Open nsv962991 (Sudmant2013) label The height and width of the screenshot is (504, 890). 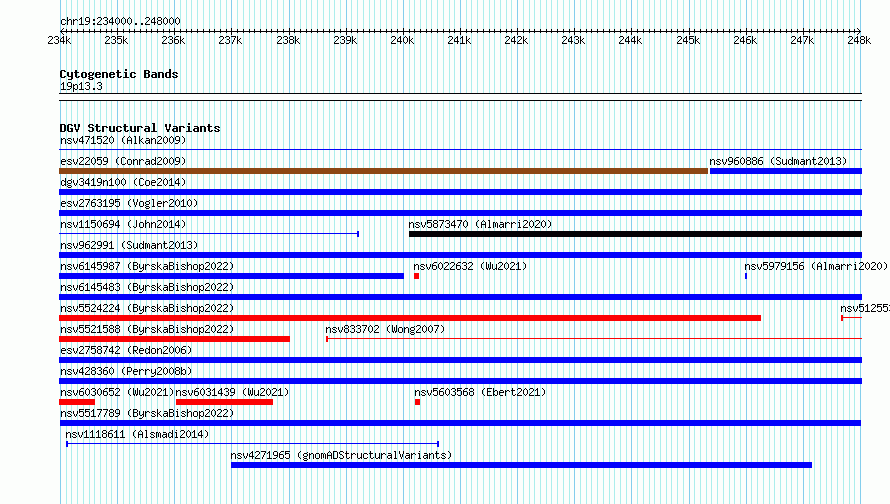click(x=129, y=245)
